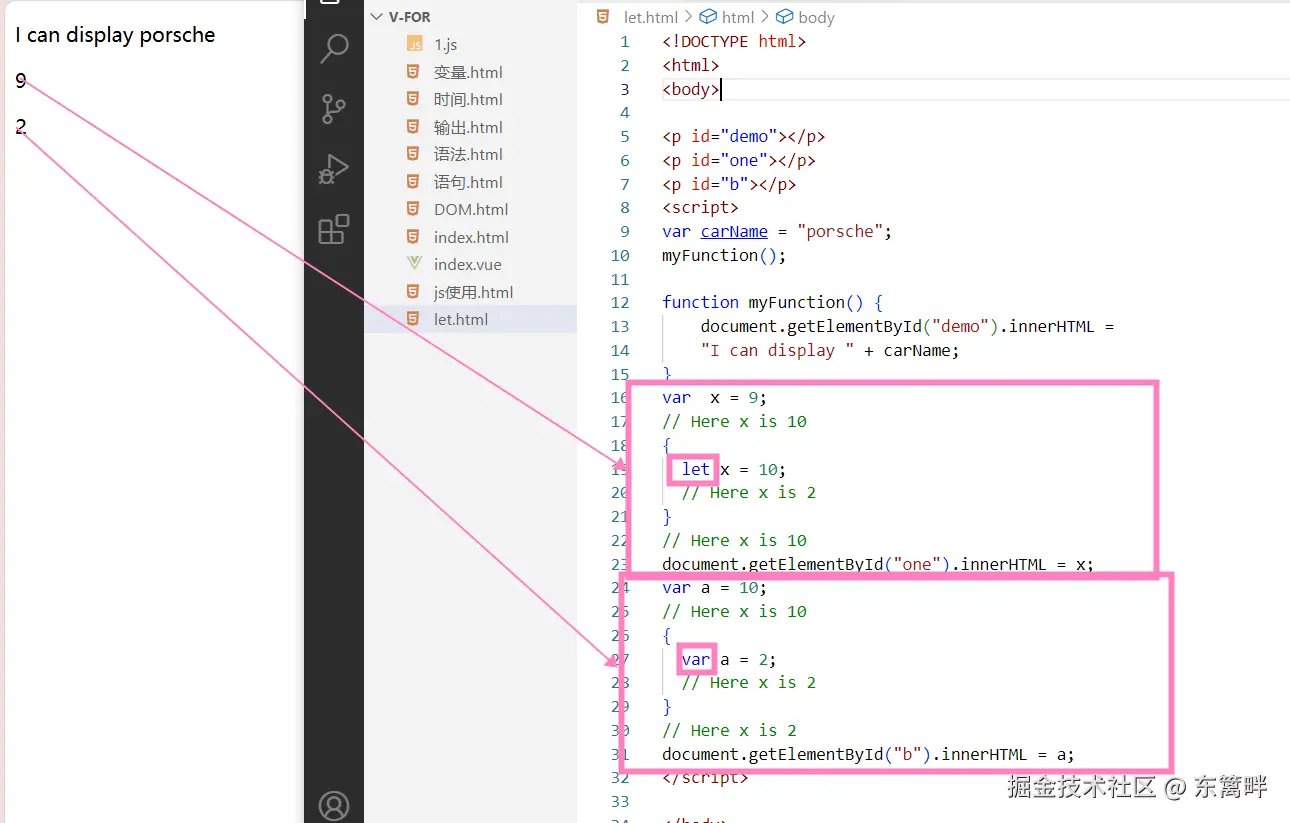
Task: Click the getElementById("one") line
Action: click(878, 565)
